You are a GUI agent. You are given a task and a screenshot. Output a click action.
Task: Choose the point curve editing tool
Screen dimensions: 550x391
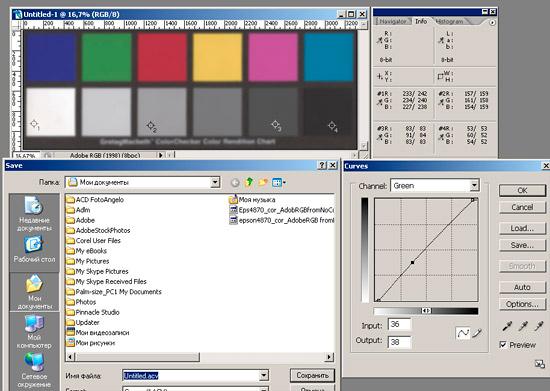coord(463,333)
